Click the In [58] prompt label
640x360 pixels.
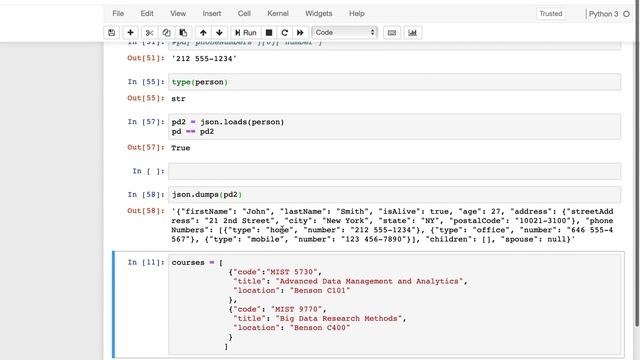click(x=146, y=195)
